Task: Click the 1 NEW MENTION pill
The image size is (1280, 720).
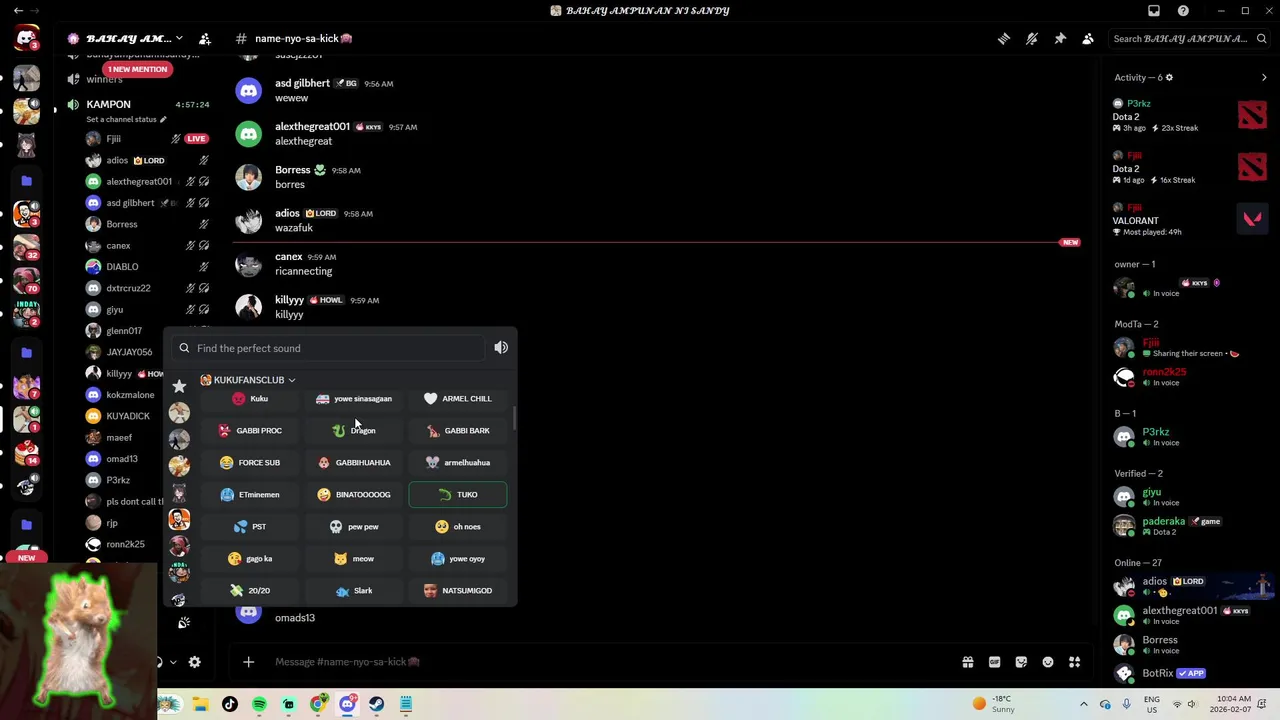Action: (137, 69)
